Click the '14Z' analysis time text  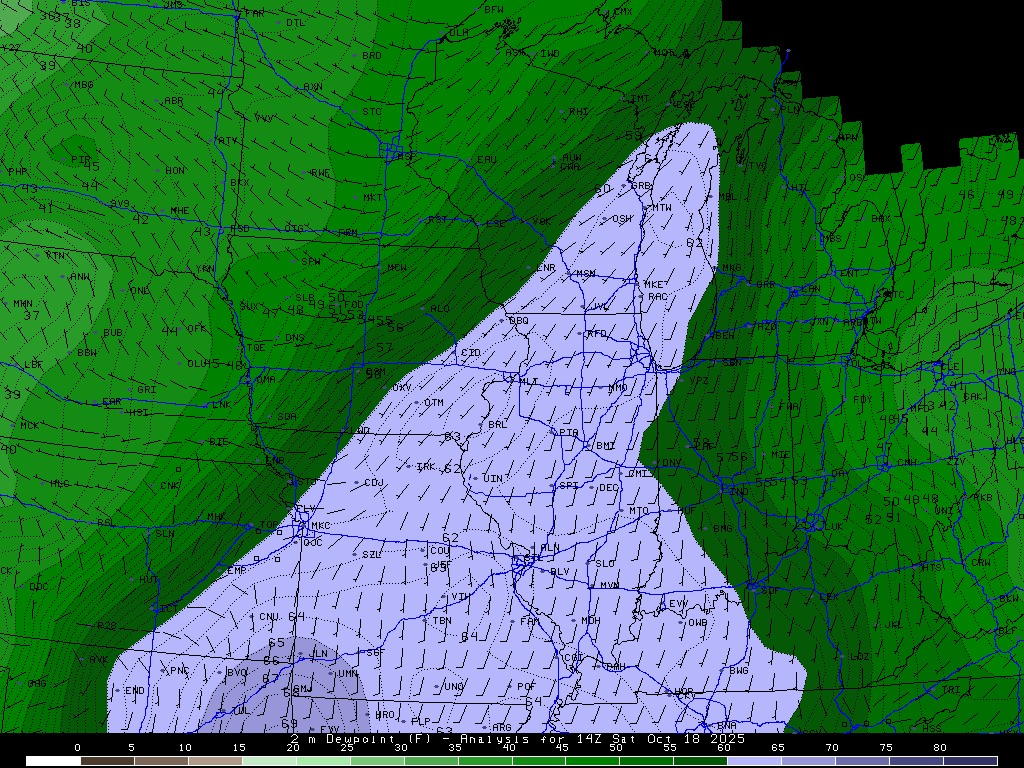(x=588, y=739)
